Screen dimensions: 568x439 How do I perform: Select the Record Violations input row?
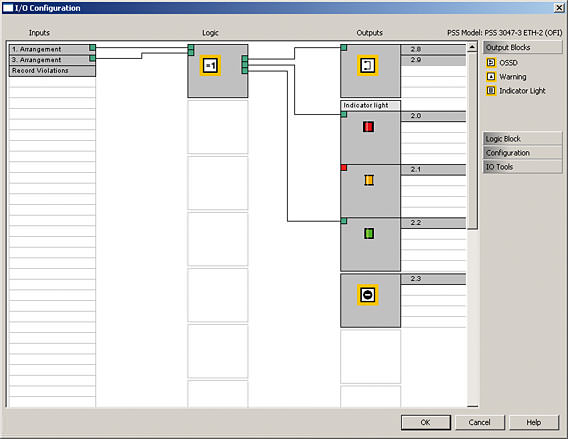point(52,71)
